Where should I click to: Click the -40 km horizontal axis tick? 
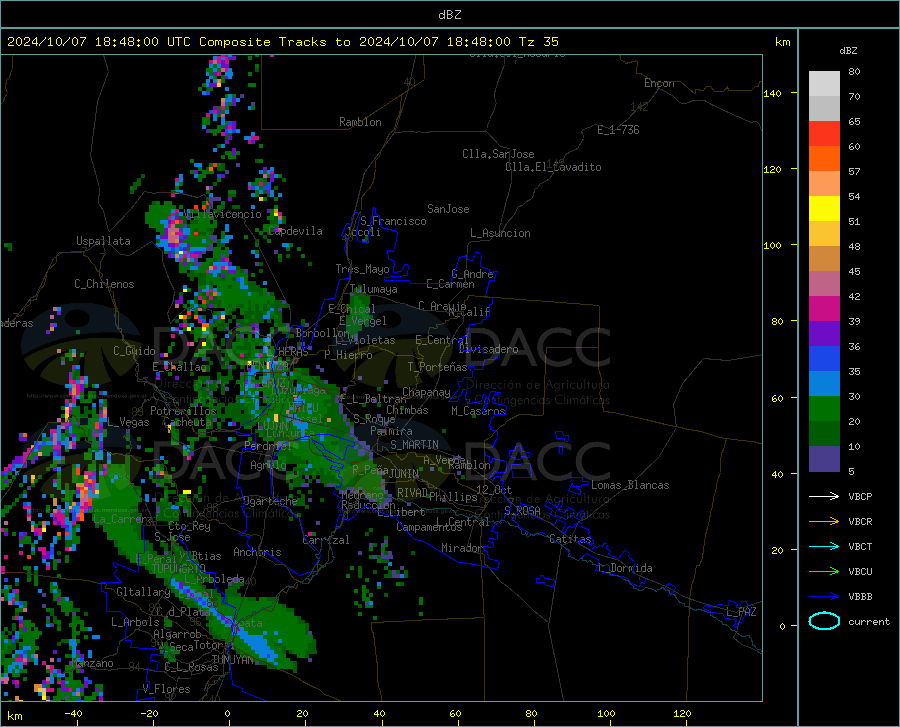(73, 713)
